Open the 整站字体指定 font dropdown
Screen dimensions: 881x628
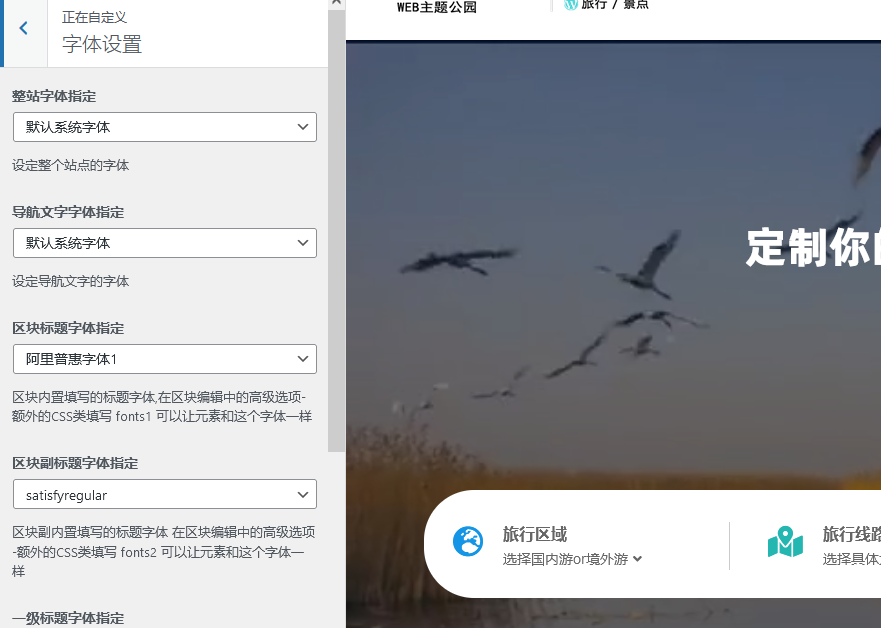pyautogui.click(x=164, y=127)
